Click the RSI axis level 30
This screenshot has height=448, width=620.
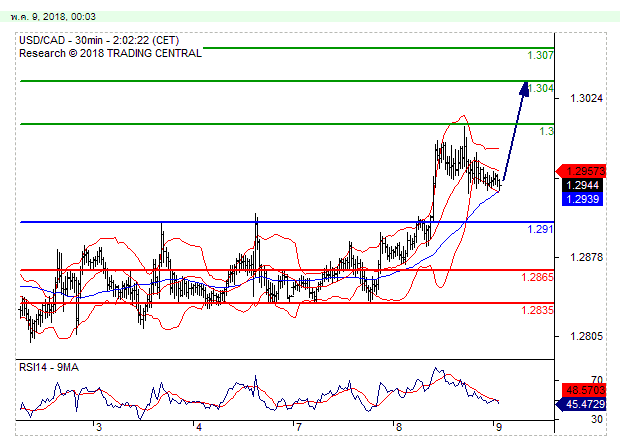click(x=597, y=419)
